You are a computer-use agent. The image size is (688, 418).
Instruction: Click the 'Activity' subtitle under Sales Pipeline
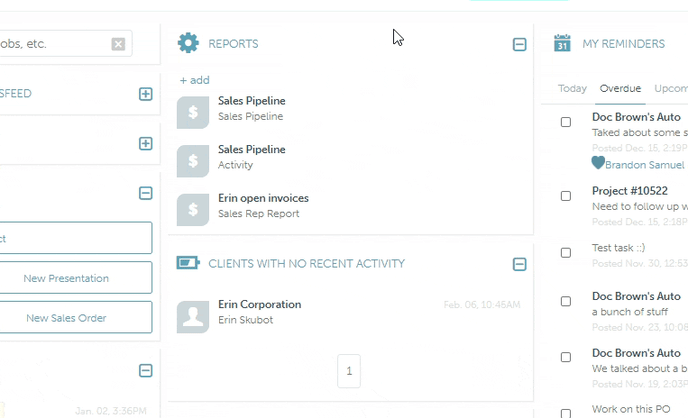click(x=235, y=165)
